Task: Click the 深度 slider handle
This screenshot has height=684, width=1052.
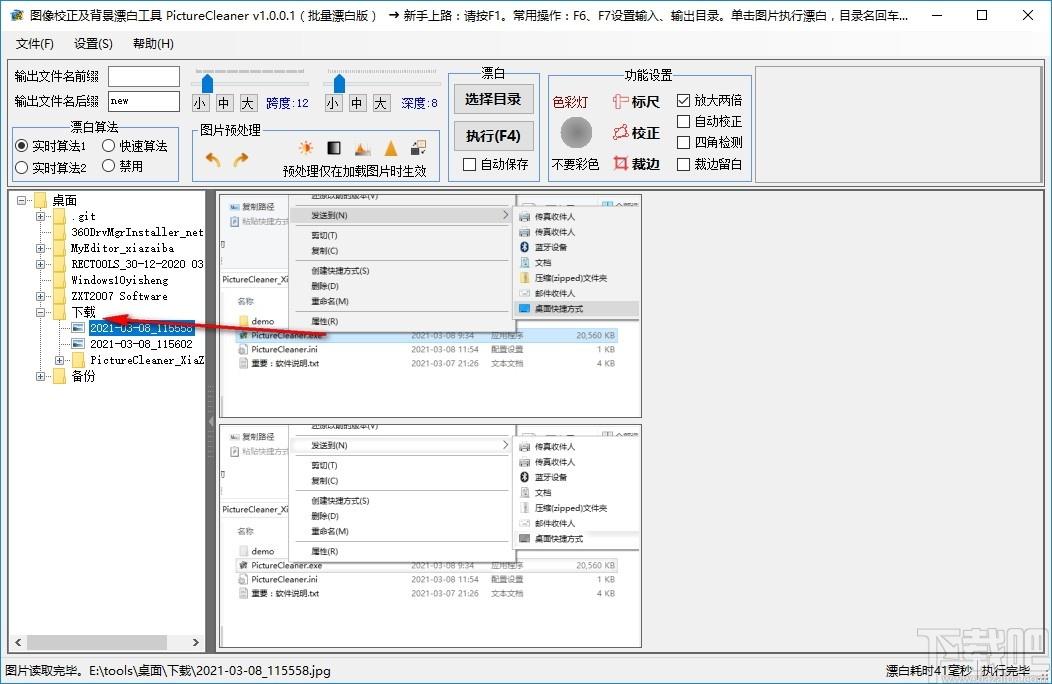Action: pyautogui.click(x=339, y=83)
